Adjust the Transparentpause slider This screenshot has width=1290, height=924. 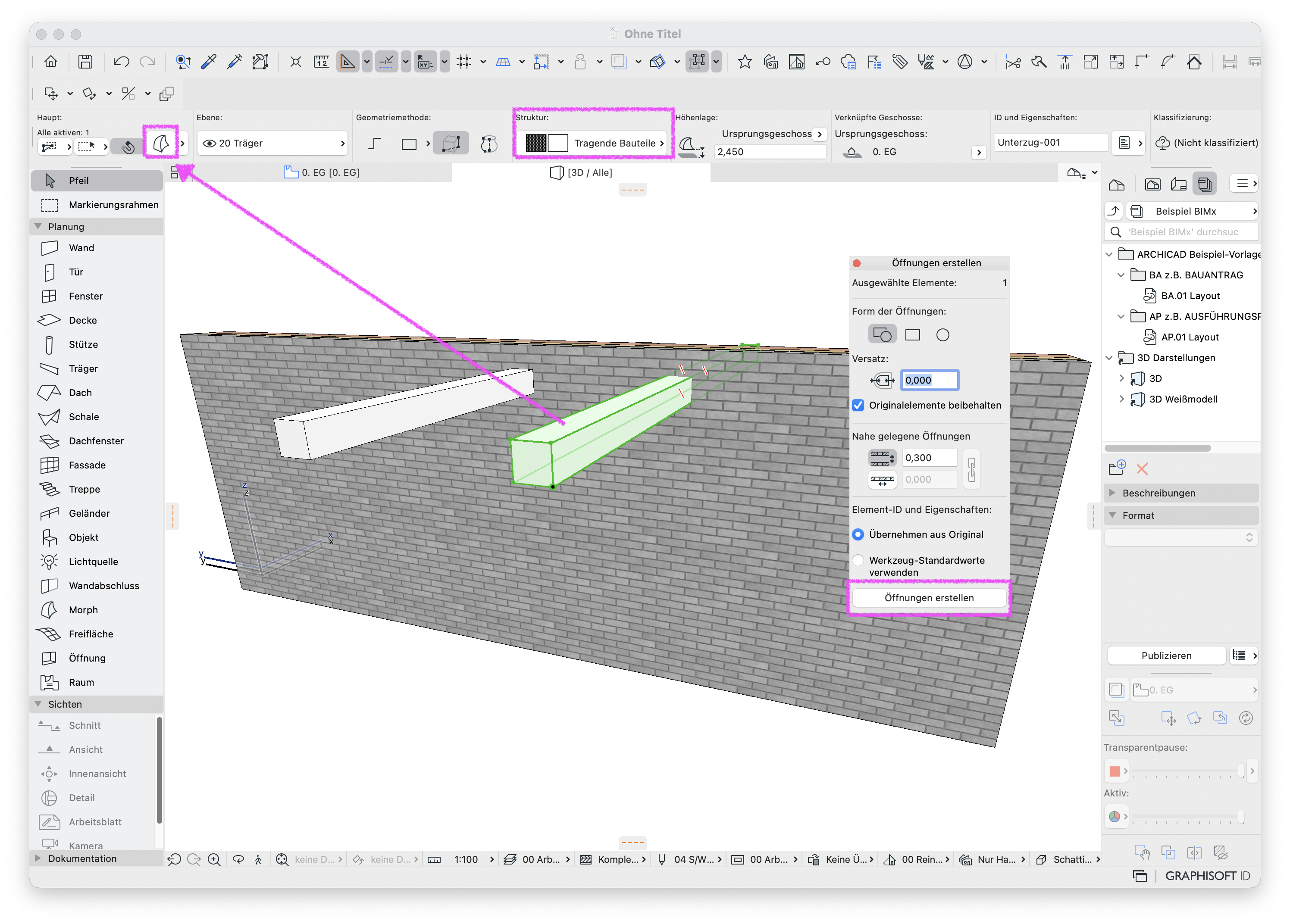coord(1187,771)
